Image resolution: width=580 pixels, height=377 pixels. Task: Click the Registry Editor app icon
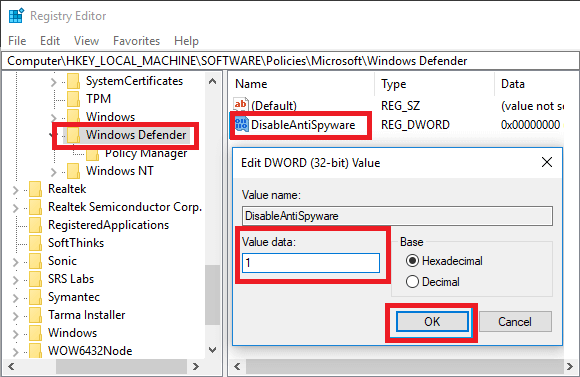16,16
